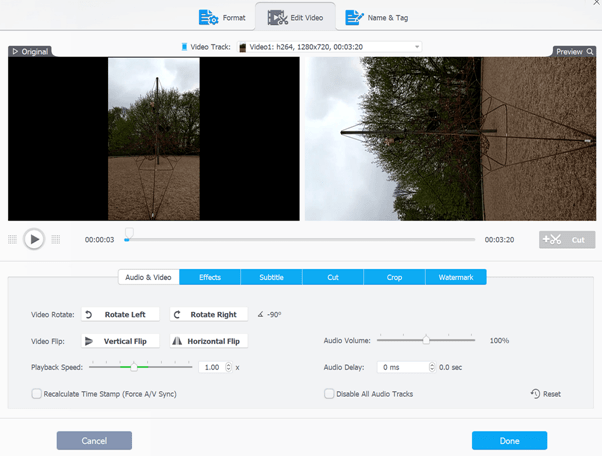Click the Reset button
The height and width of the screenshot is (456, 602).
click(x=546, y=394)
